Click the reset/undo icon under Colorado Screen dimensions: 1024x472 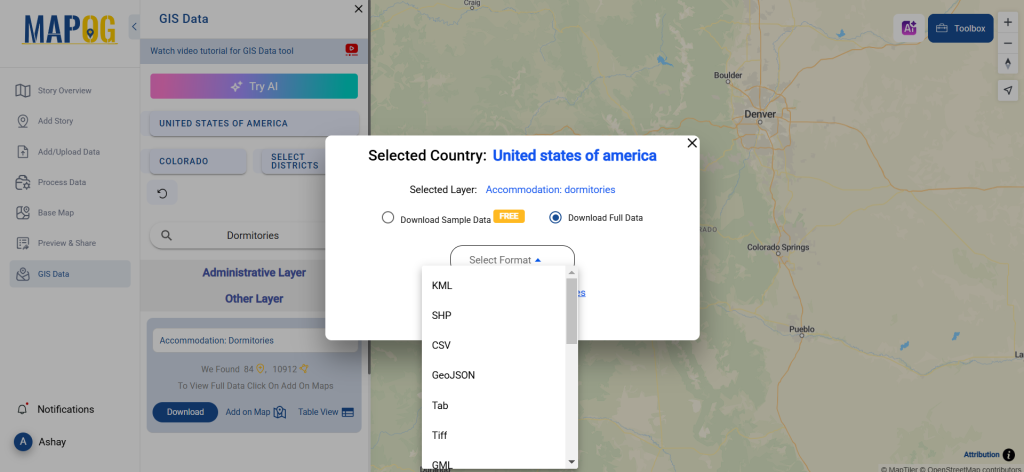click(163, 193)
